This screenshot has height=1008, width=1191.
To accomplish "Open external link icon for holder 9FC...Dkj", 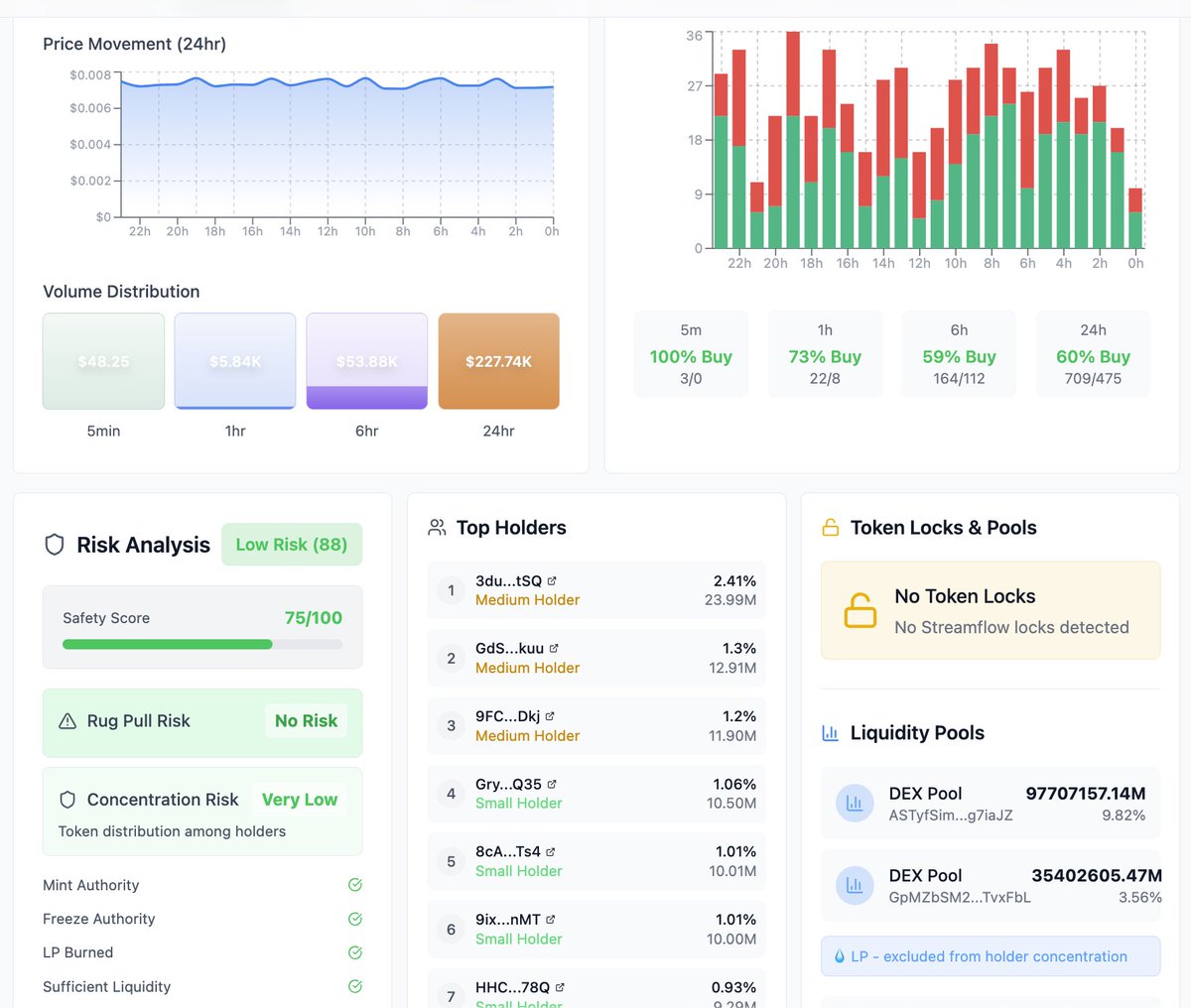I will pos(550,716).
